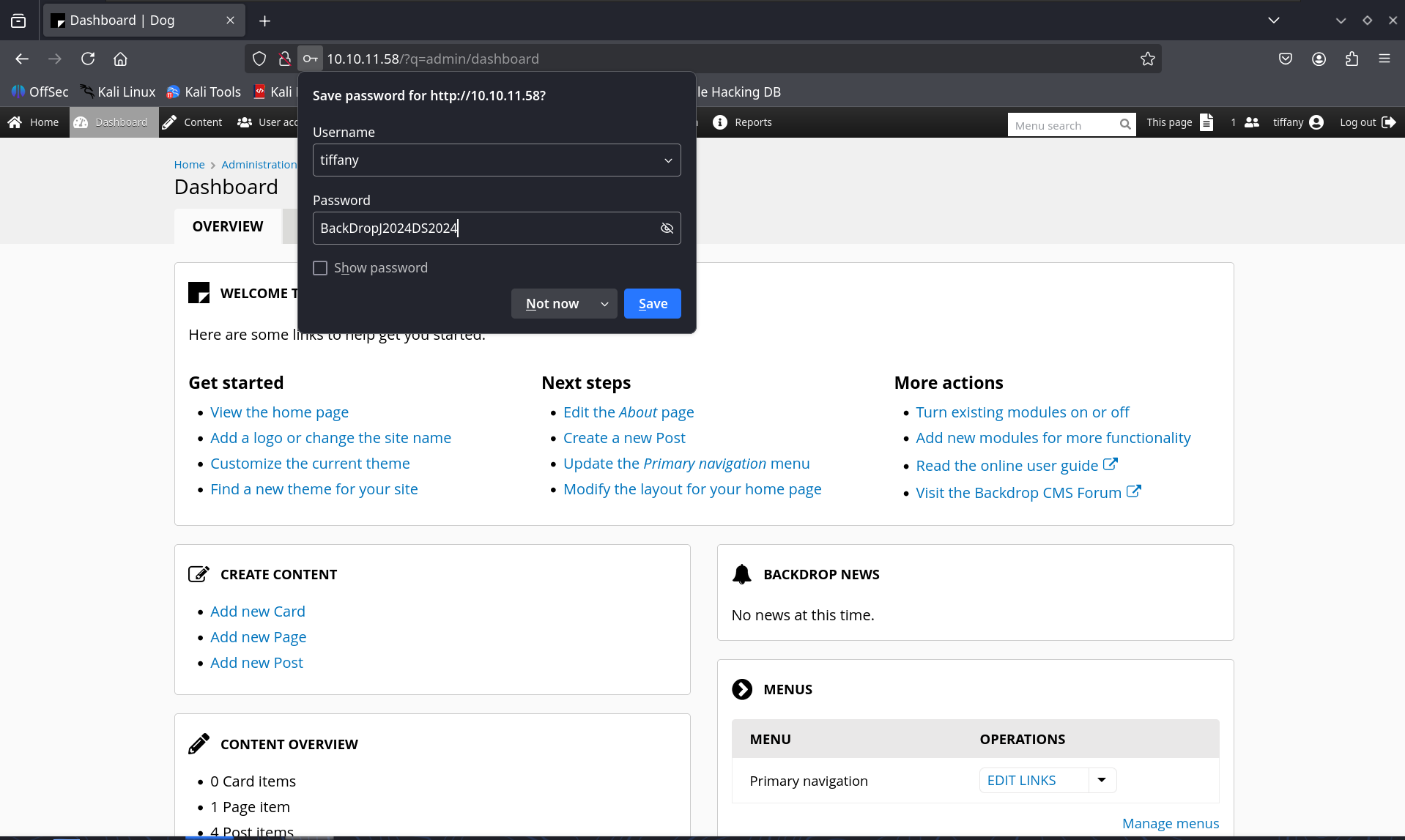Dismiss the prompt with Not now
This screenshot has width=1405, height=840.
click(552, 304)
